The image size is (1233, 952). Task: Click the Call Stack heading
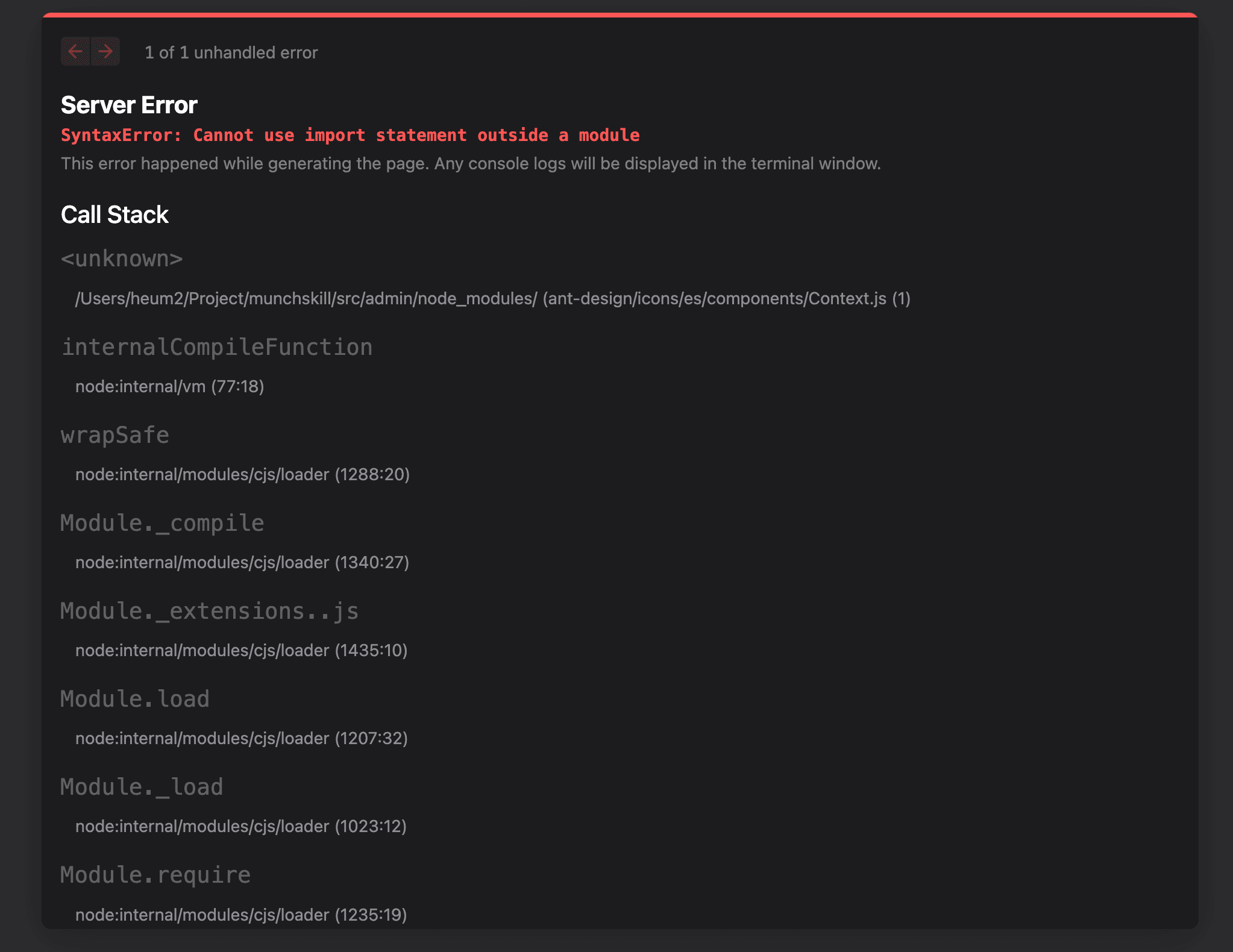click(115, 215)
